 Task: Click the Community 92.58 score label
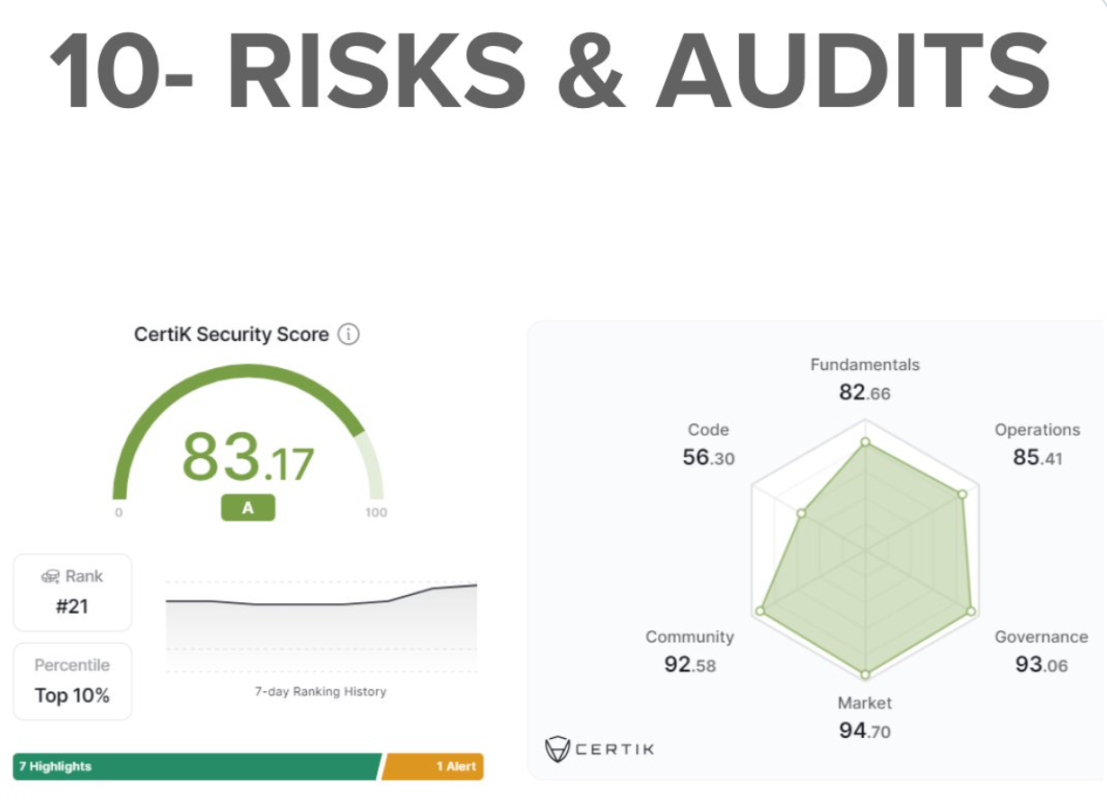[690, 651]
